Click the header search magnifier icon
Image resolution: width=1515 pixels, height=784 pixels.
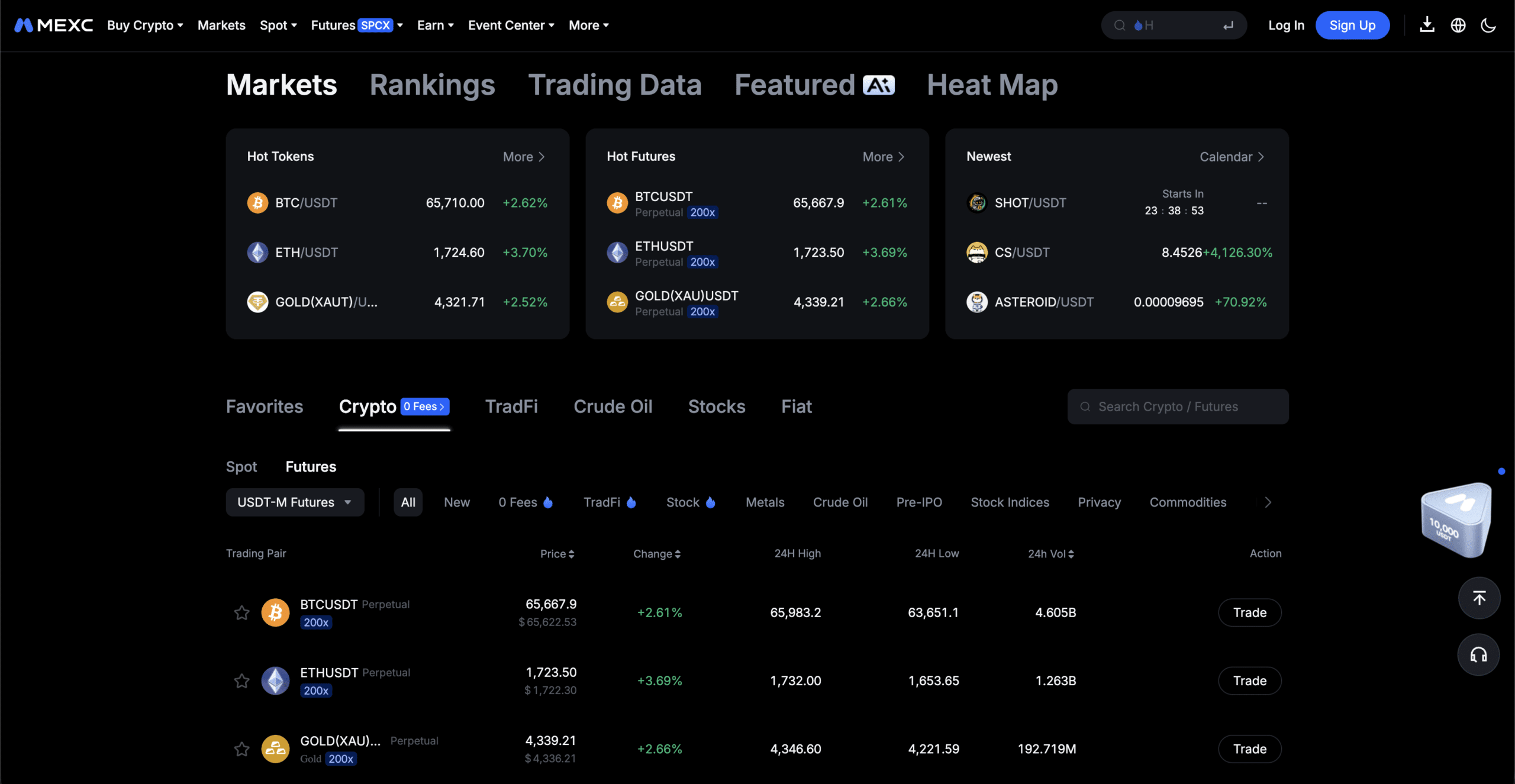pyautogui.click(x=1119, y=25)
